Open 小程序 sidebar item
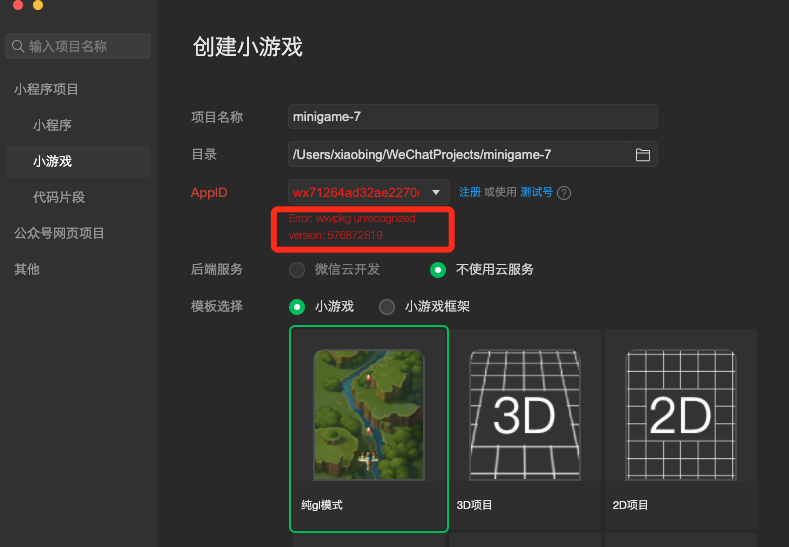The image size is (789, 547). (x=52, y=125)
